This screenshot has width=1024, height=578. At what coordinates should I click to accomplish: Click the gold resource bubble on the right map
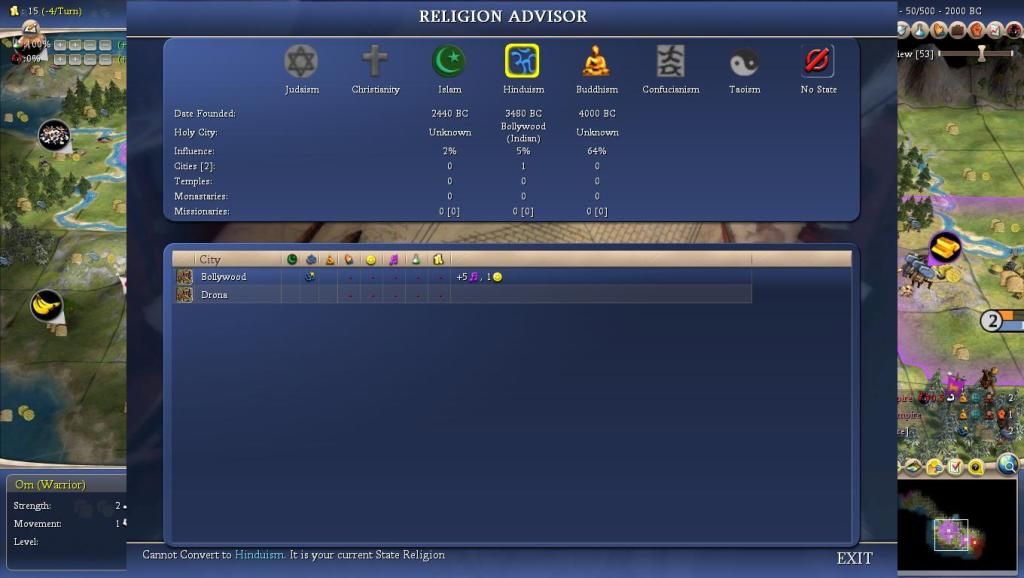pos(945,248)
